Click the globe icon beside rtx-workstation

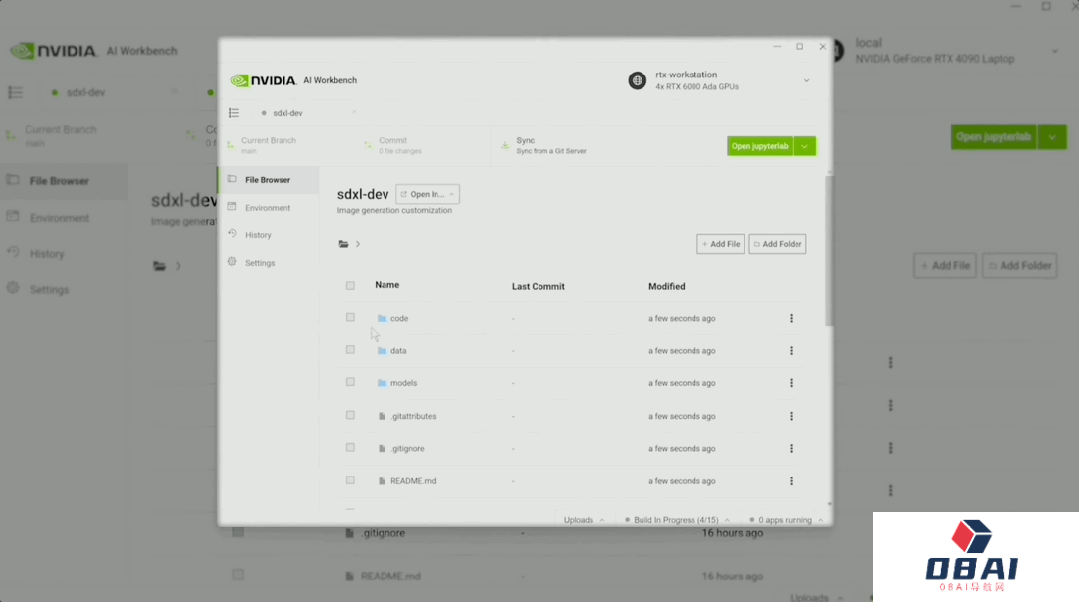coord(637,81)
